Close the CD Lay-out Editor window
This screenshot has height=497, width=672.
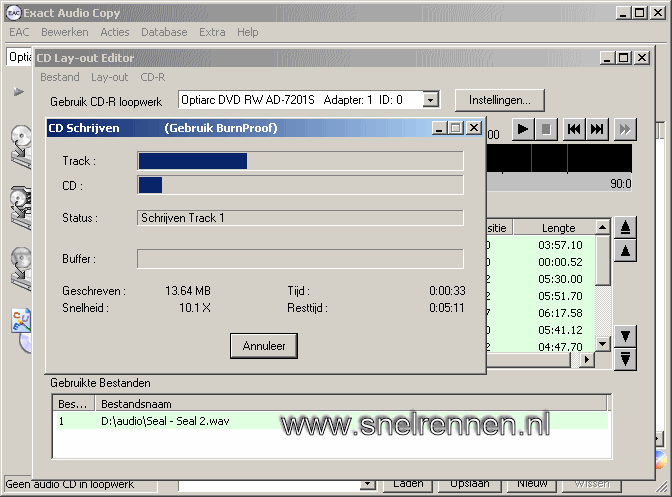pyautogui.click(x=642, y=58)
